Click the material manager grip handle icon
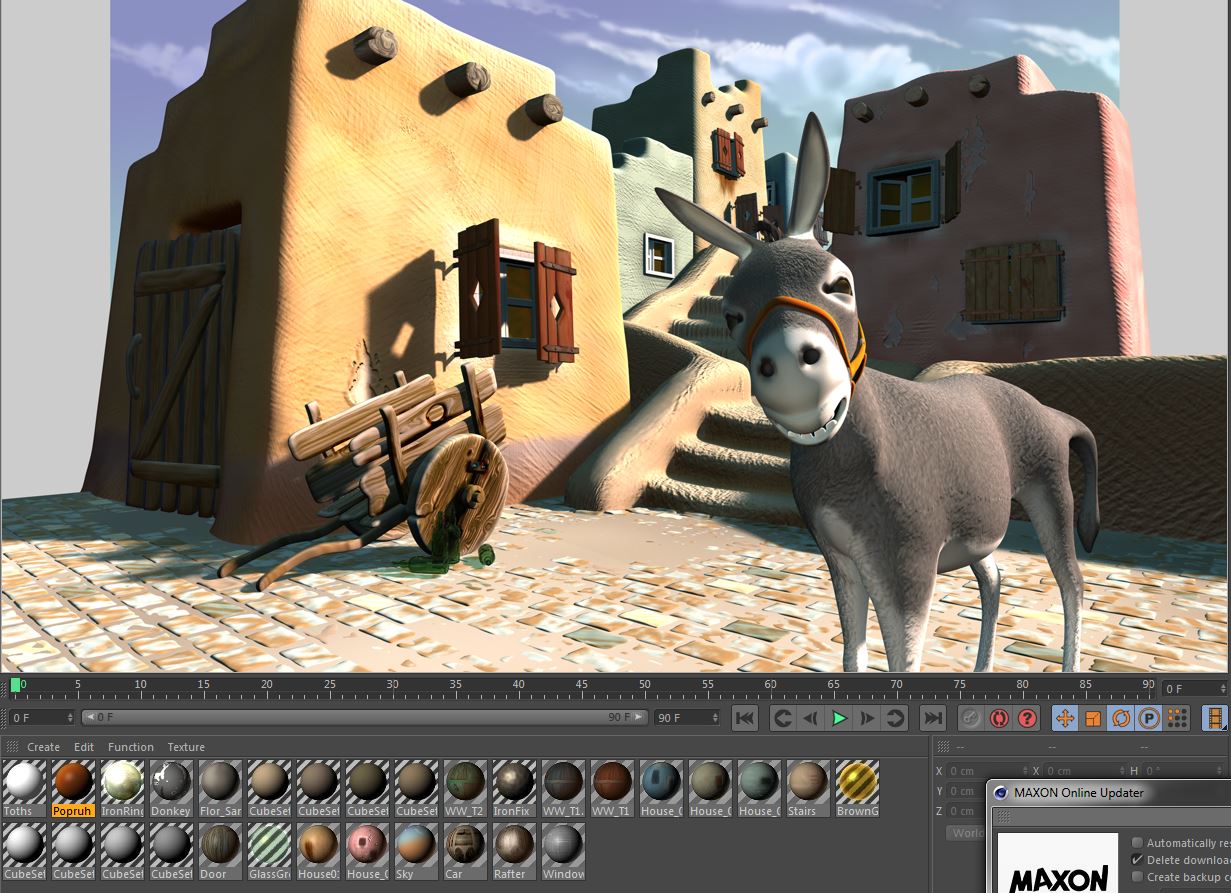The height and width of the screenshot is (893, 1231). pyautogui.click(x=13, y=747)
